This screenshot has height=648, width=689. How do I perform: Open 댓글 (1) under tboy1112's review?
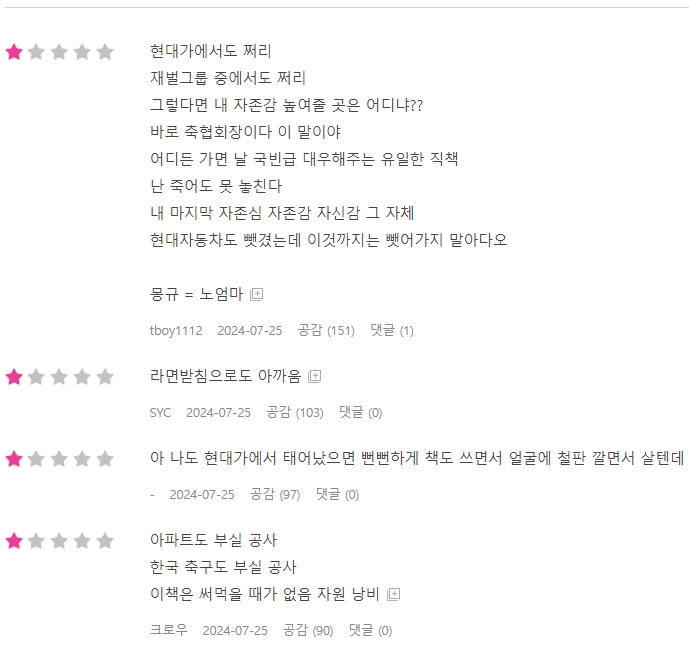coord(391,330)
